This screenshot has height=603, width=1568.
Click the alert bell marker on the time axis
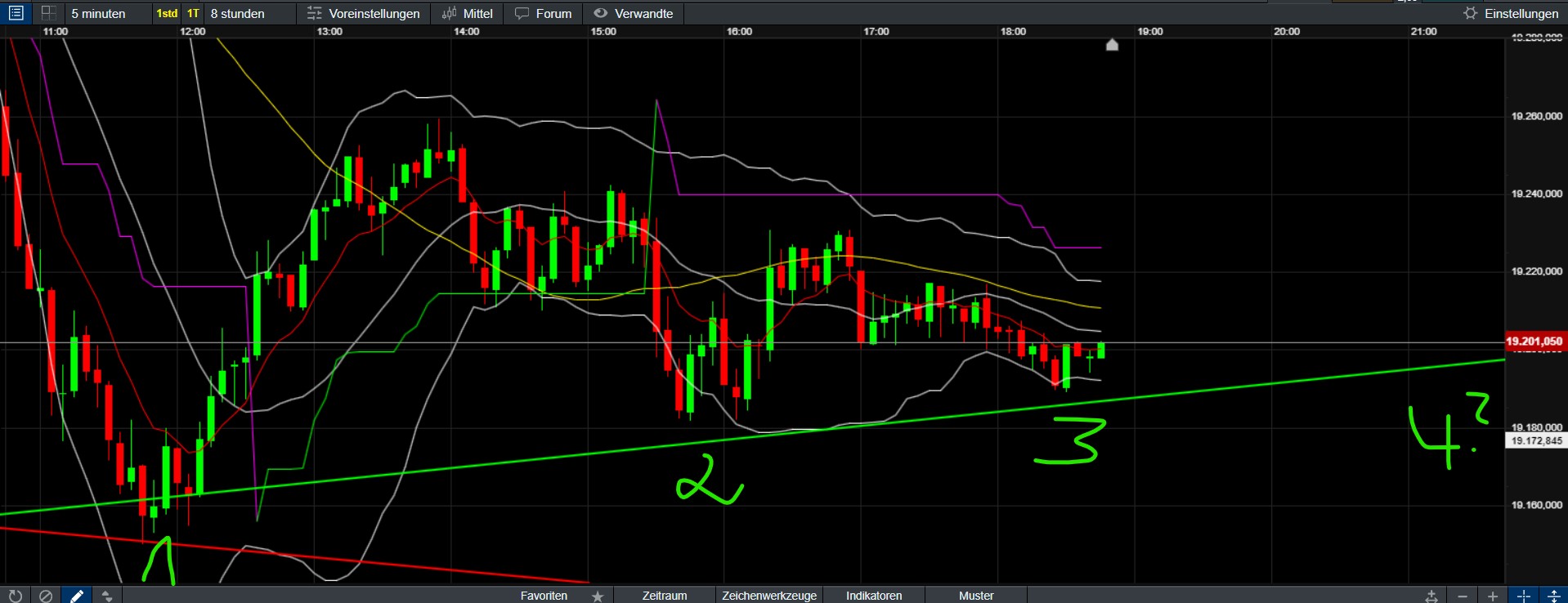1112,44
